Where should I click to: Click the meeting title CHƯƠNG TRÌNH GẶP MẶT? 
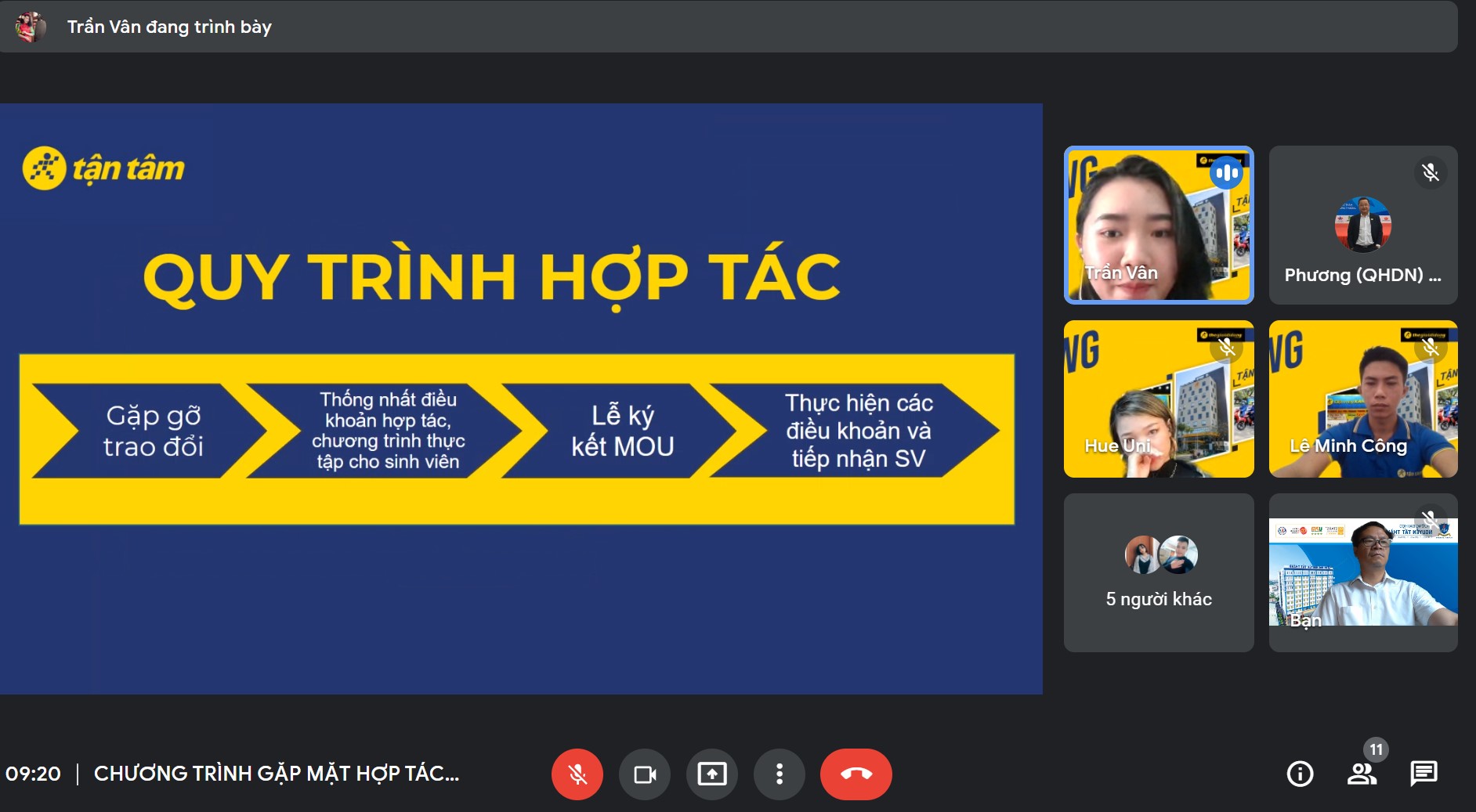tap(276, 774)
